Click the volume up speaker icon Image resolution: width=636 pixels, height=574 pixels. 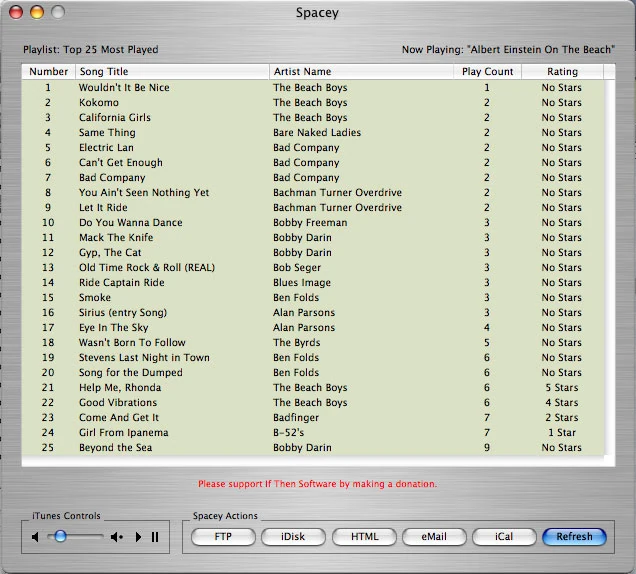point(117,537)
